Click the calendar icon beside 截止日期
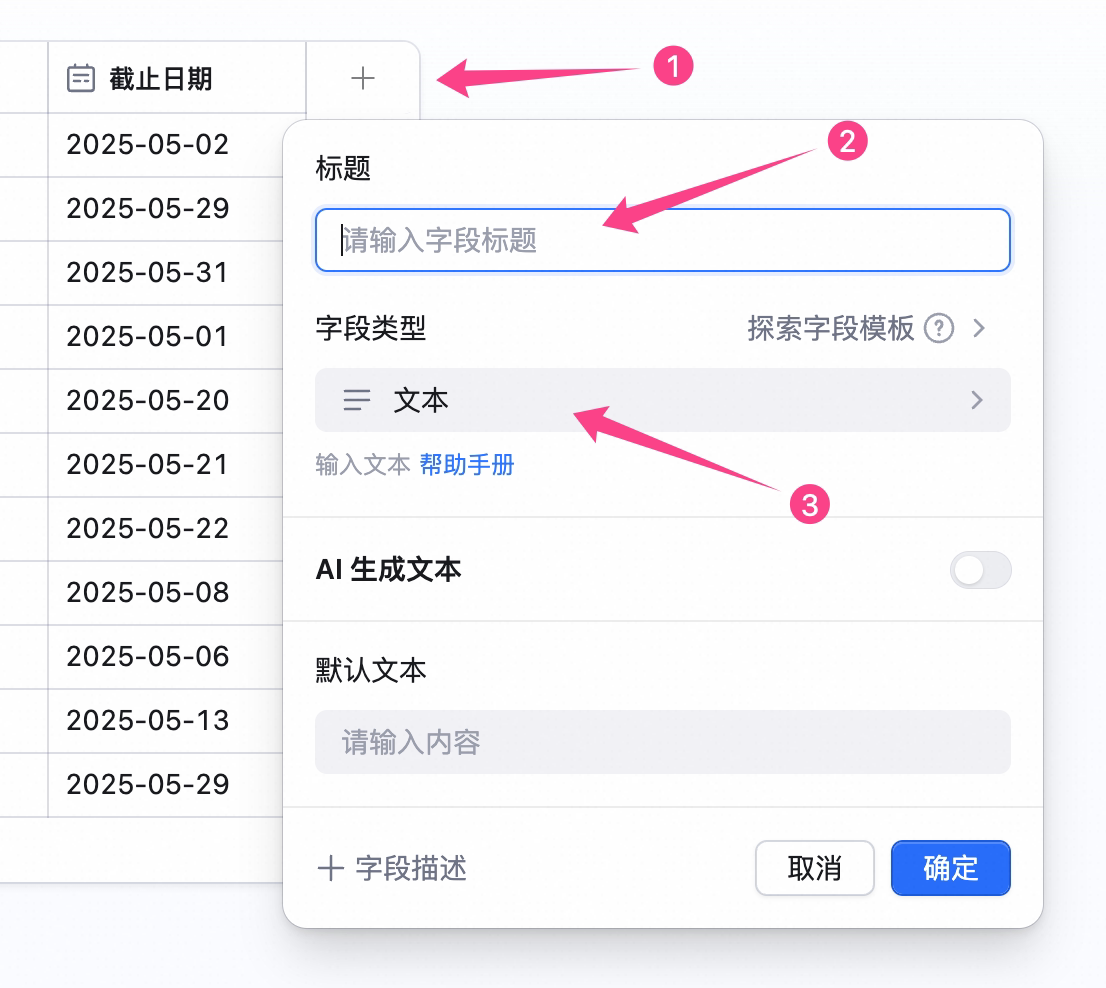The height and width of the screenshot is (988, 1106). click(80, 78)
